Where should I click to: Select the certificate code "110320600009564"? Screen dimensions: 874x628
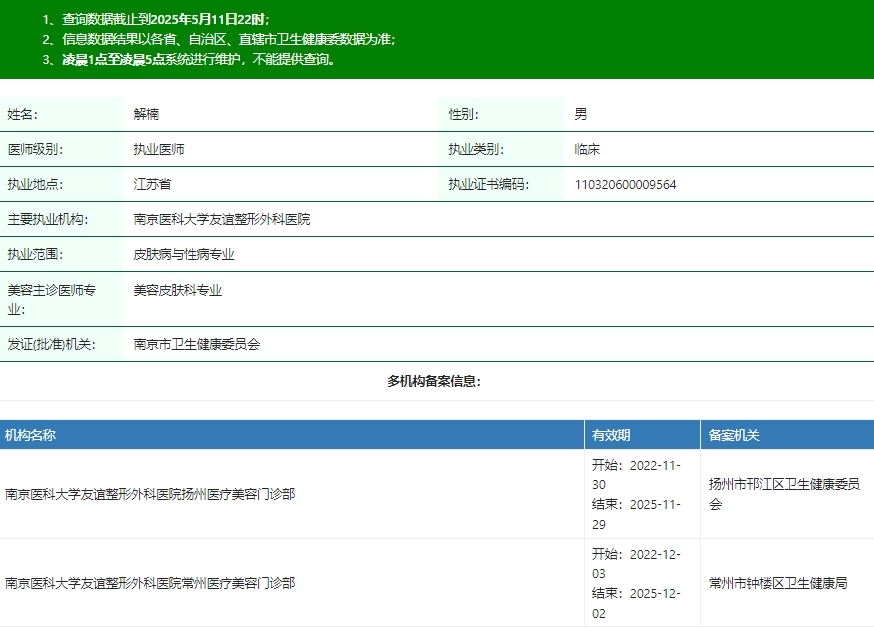pos(625,184)
